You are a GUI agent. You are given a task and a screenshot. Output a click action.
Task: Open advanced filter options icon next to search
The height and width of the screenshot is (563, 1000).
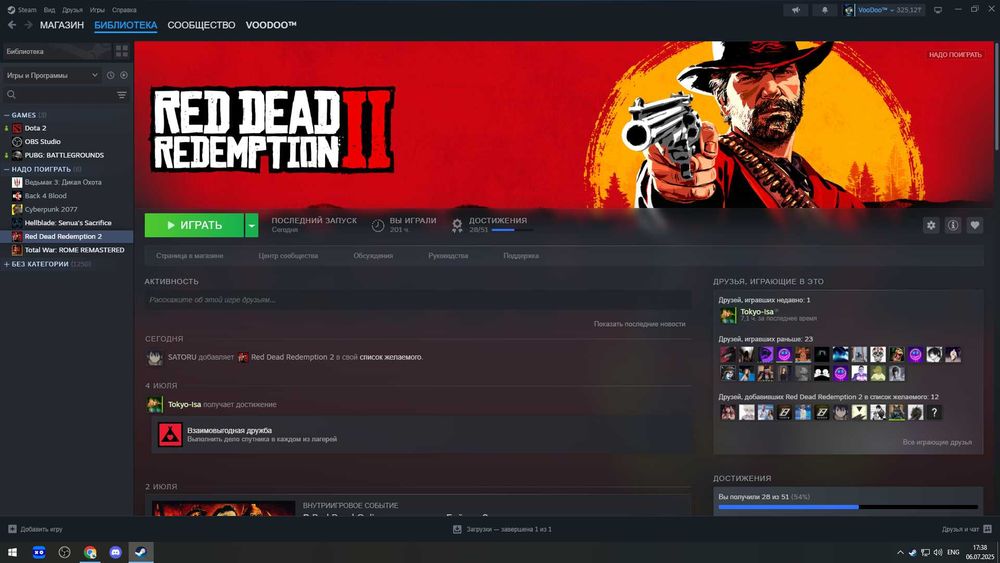tap(122, 95)
